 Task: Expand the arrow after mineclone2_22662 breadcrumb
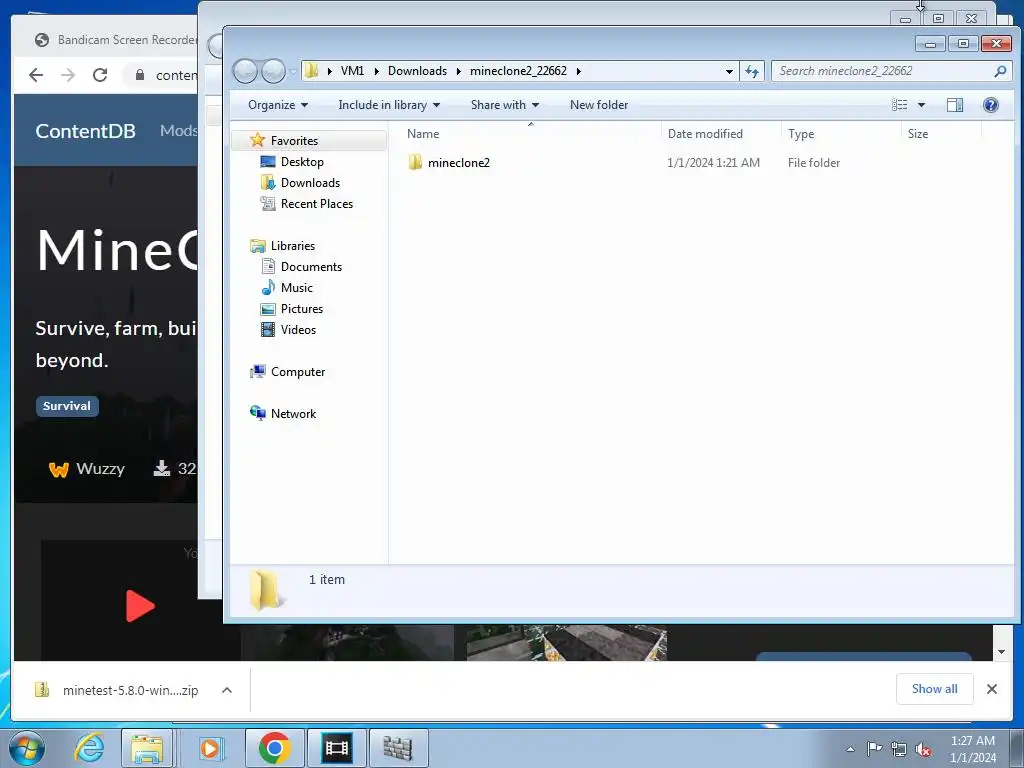579,71
